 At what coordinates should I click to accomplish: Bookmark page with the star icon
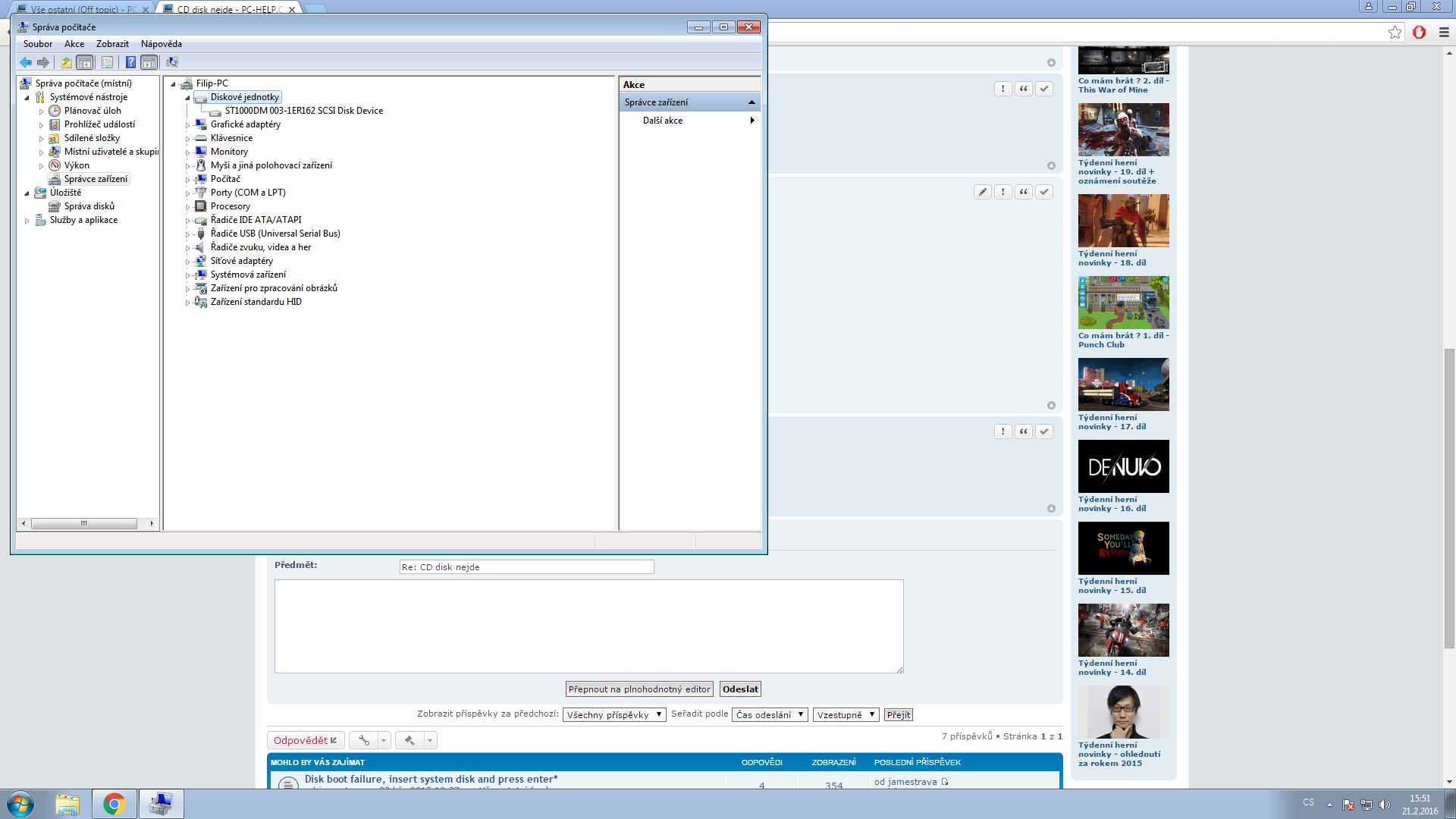(x=1395, y=32)
